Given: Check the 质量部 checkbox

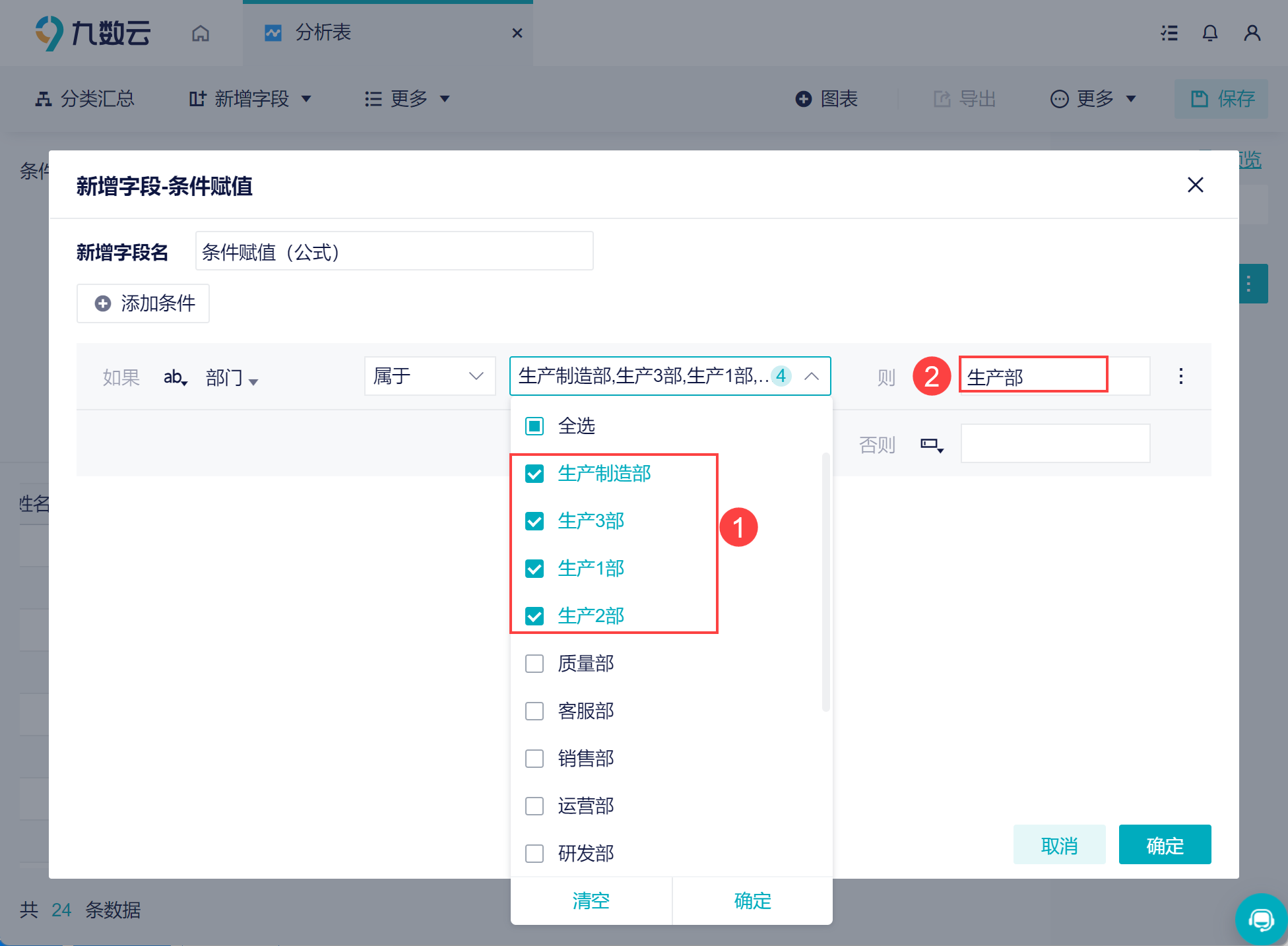Looking at the screenshot, I should point(534,664).
